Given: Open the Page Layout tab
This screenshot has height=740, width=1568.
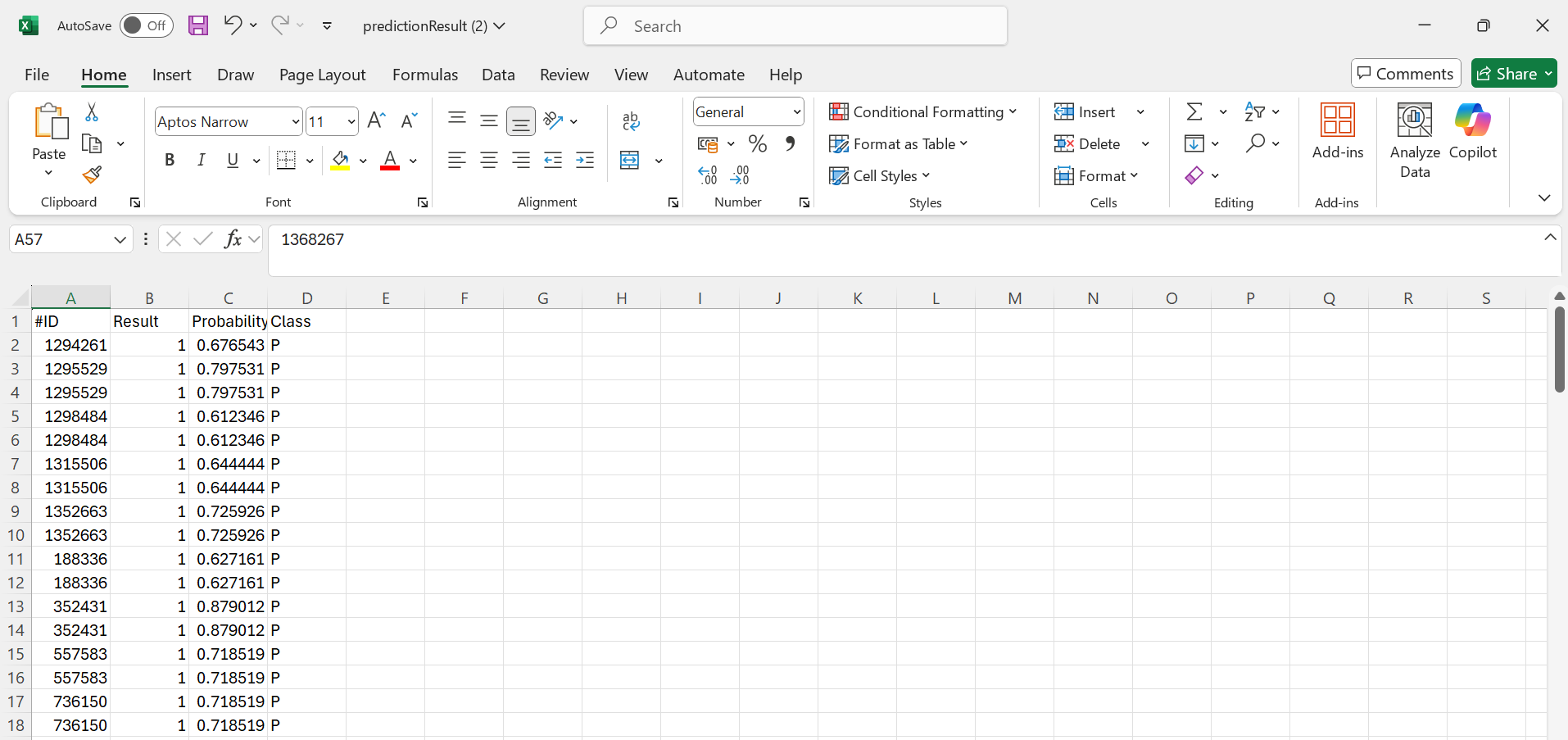Looking at the screenshot, I should [322, 75].
